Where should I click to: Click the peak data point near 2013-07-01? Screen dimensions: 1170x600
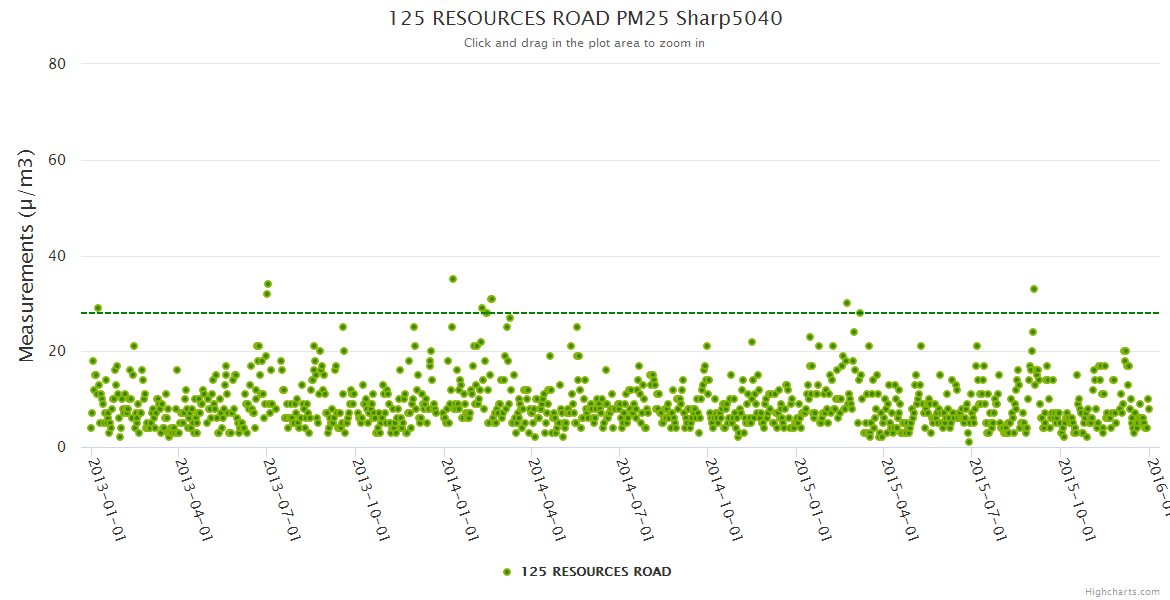[268, 284]
